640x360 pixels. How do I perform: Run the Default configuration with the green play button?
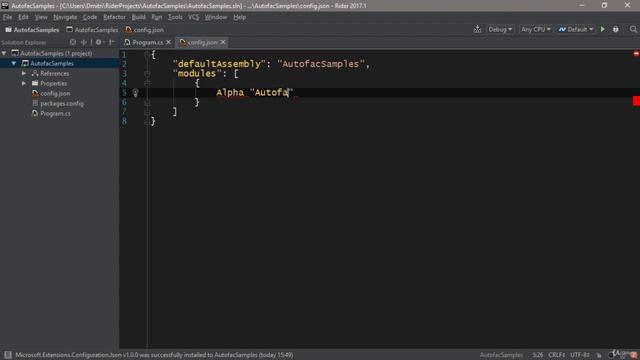(x=602, y=29)
